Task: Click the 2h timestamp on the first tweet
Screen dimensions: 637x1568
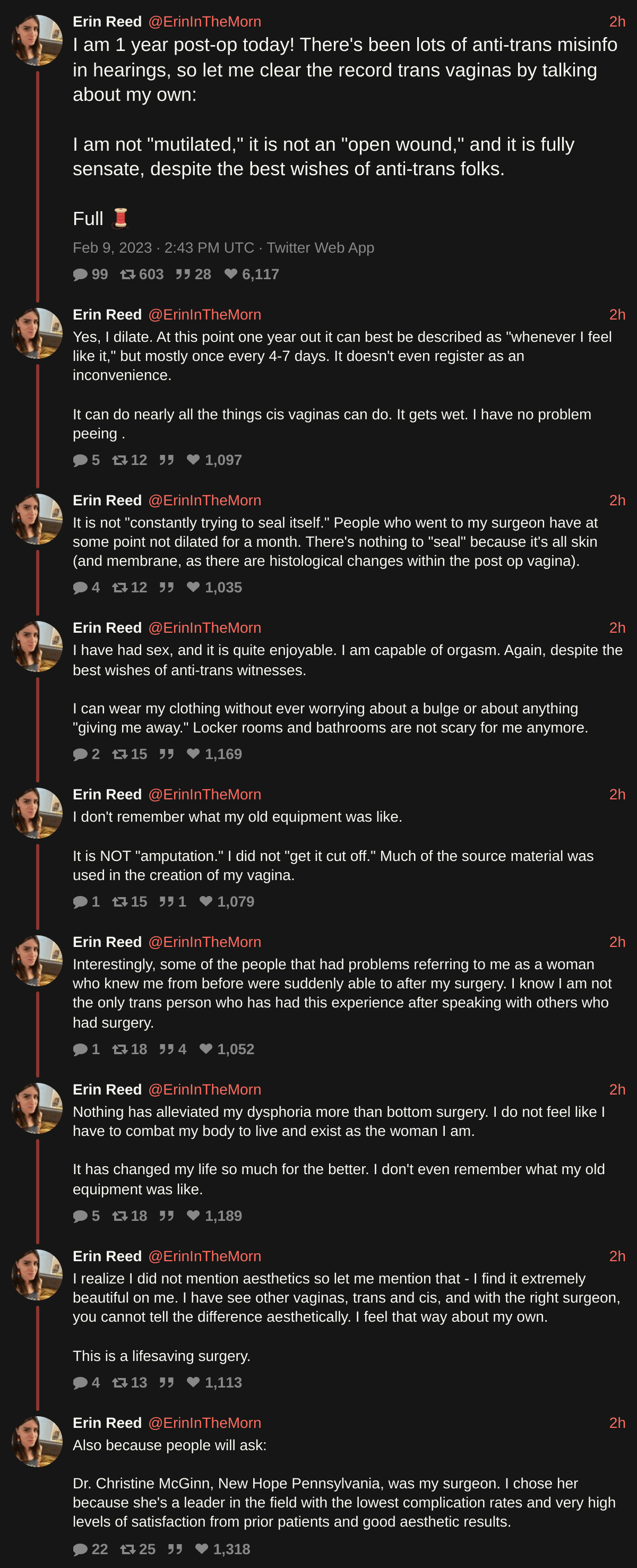Action: [617, 22]
